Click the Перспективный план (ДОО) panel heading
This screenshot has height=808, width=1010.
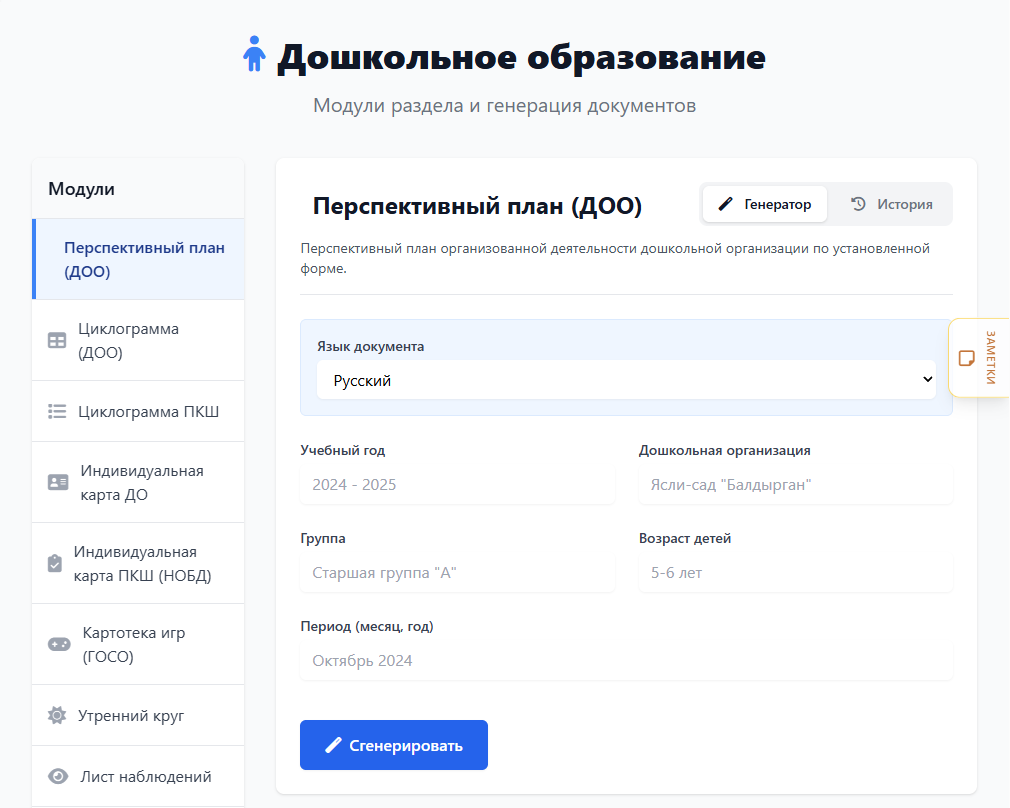[x=477, y=206]
